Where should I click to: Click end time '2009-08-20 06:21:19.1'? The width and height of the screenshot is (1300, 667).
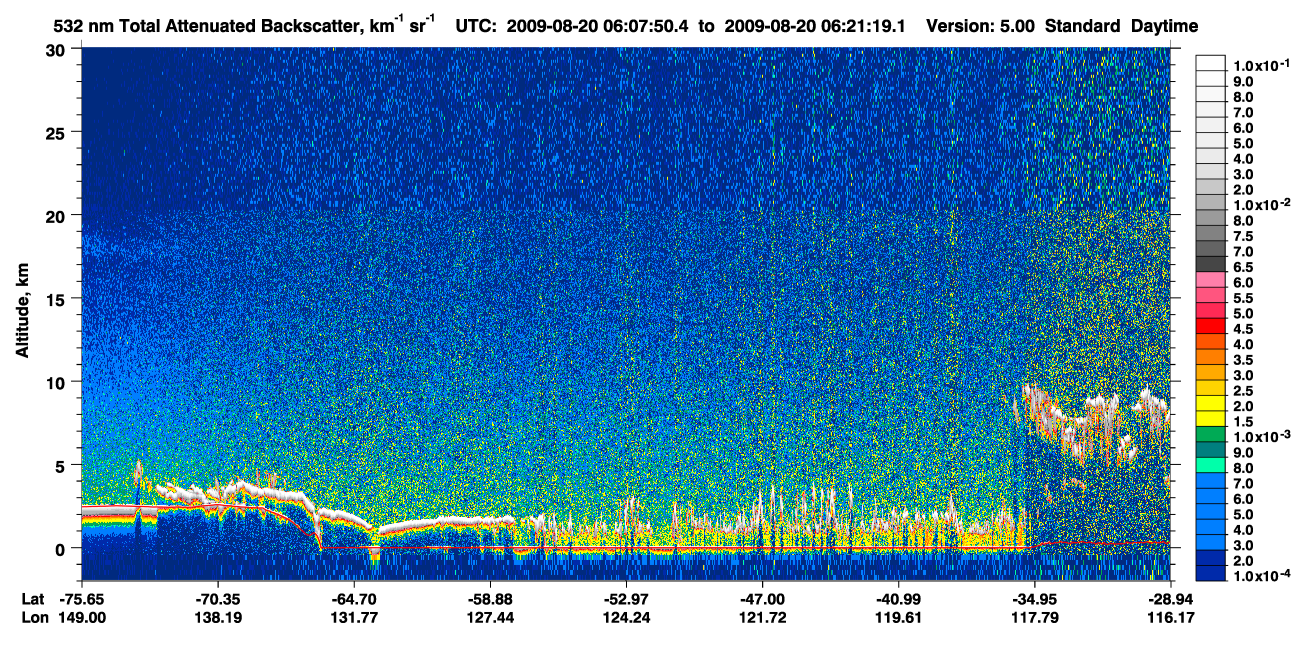coord(816,25)
